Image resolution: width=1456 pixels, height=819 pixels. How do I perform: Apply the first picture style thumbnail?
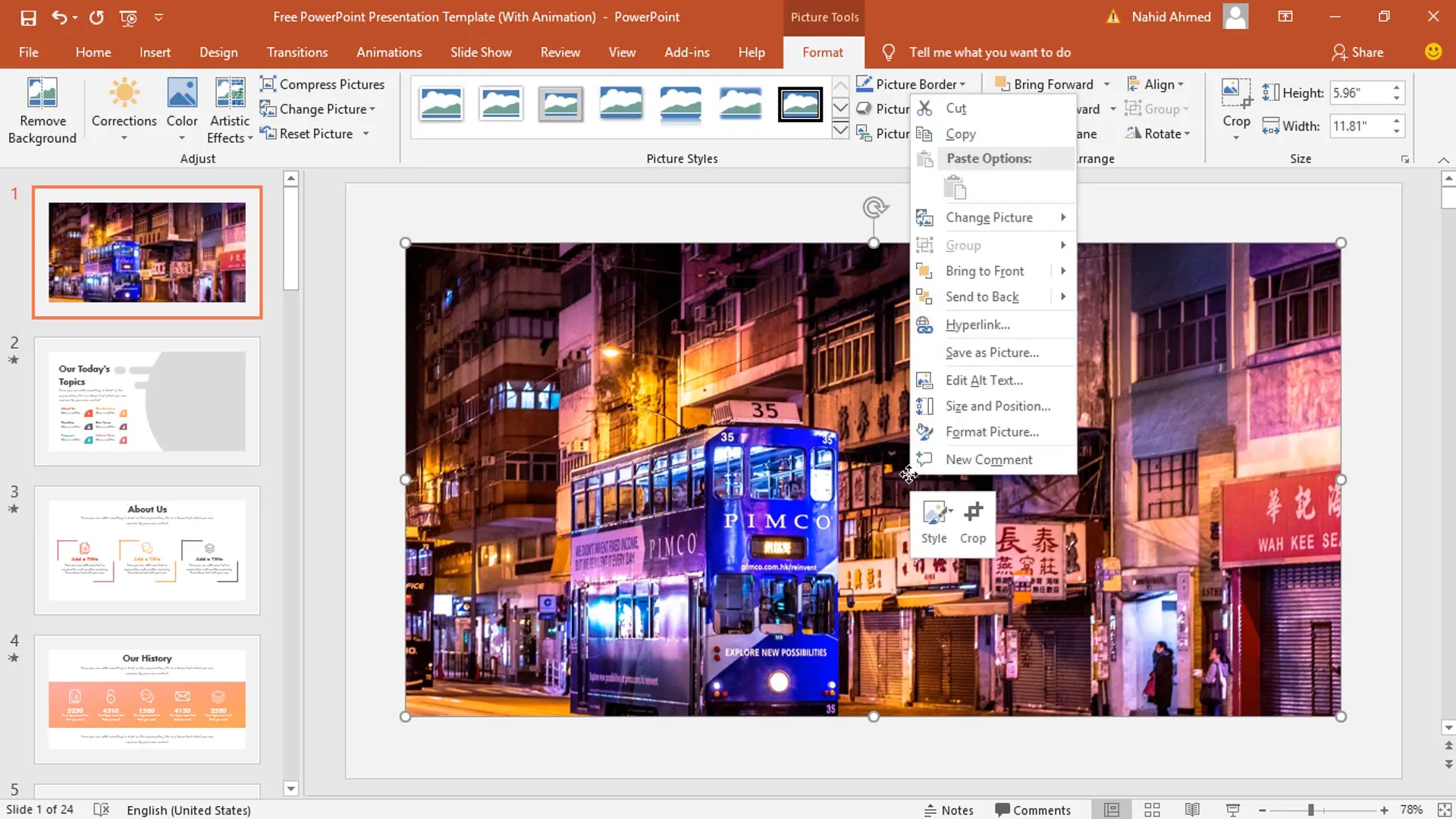coord(441,105)
